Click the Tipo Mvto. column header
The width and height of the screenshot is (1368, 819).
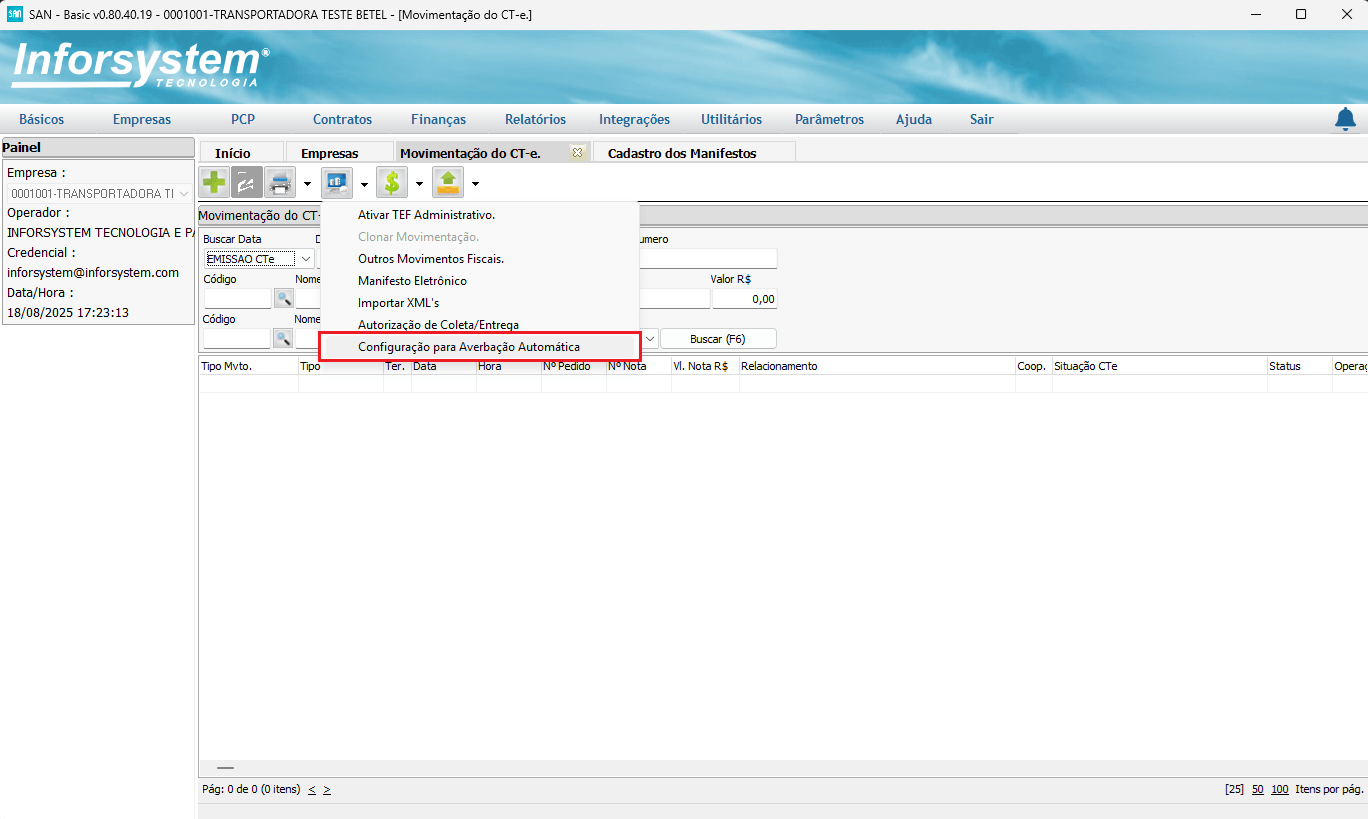coord(248,366)
